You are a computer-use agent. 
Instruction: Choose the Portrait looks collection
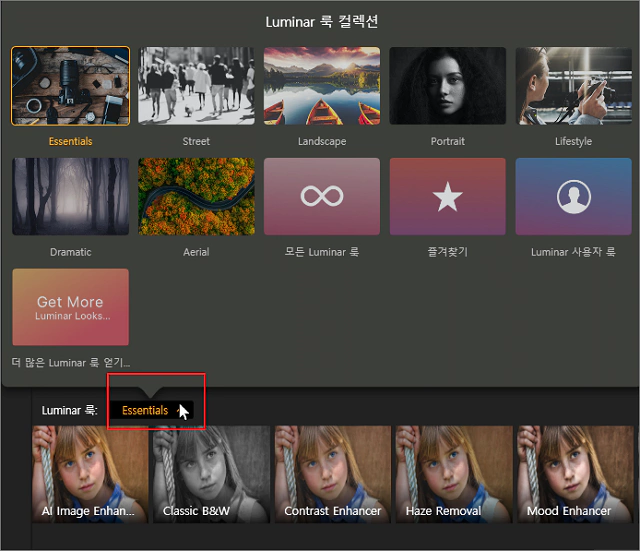(448, 86)
